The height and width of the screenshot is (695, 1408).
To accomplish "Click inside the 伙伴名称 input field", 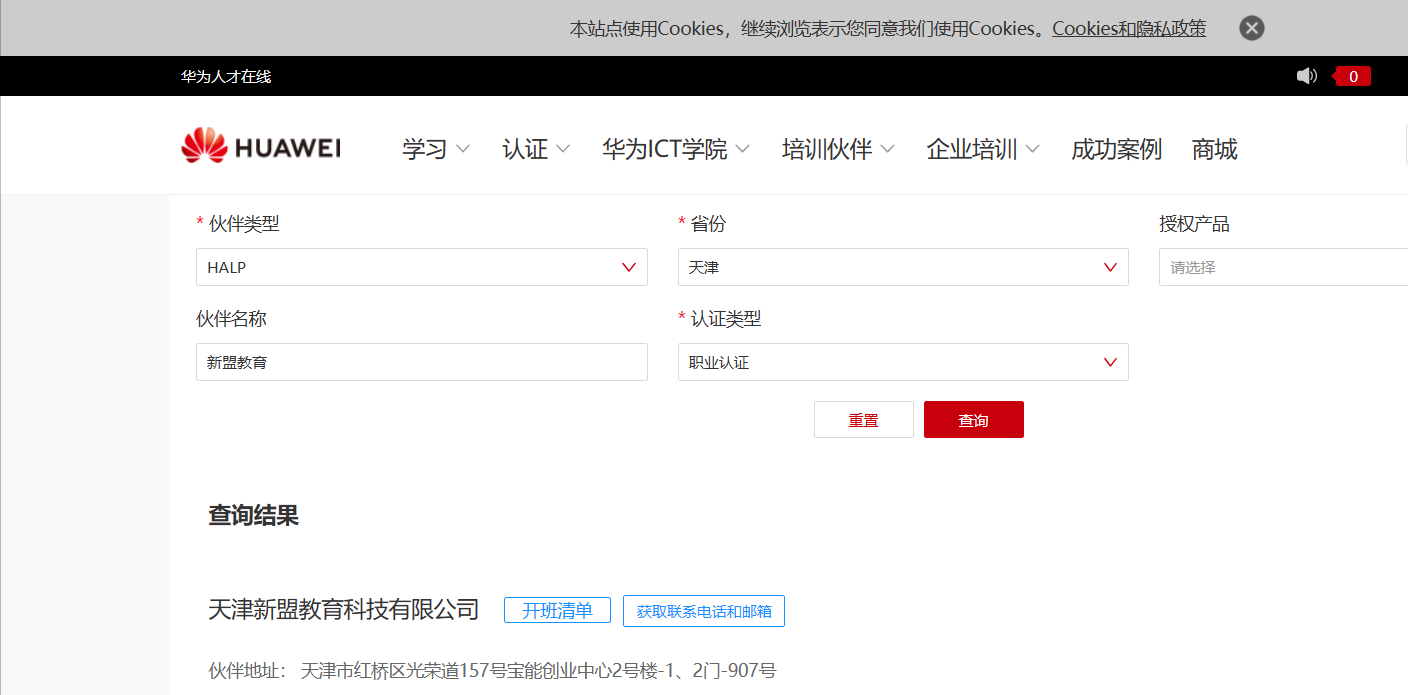I will pyautogui.click(x=421, y=361).
